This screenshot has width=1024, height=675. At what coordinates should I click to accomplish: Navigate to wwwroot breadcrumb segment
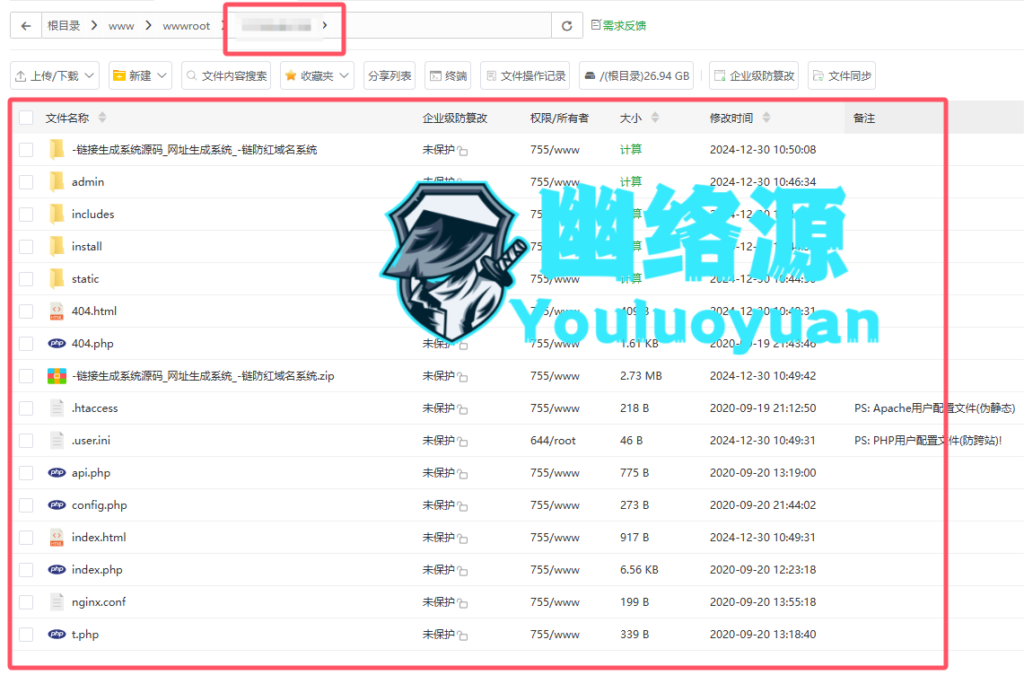(186, 26)
